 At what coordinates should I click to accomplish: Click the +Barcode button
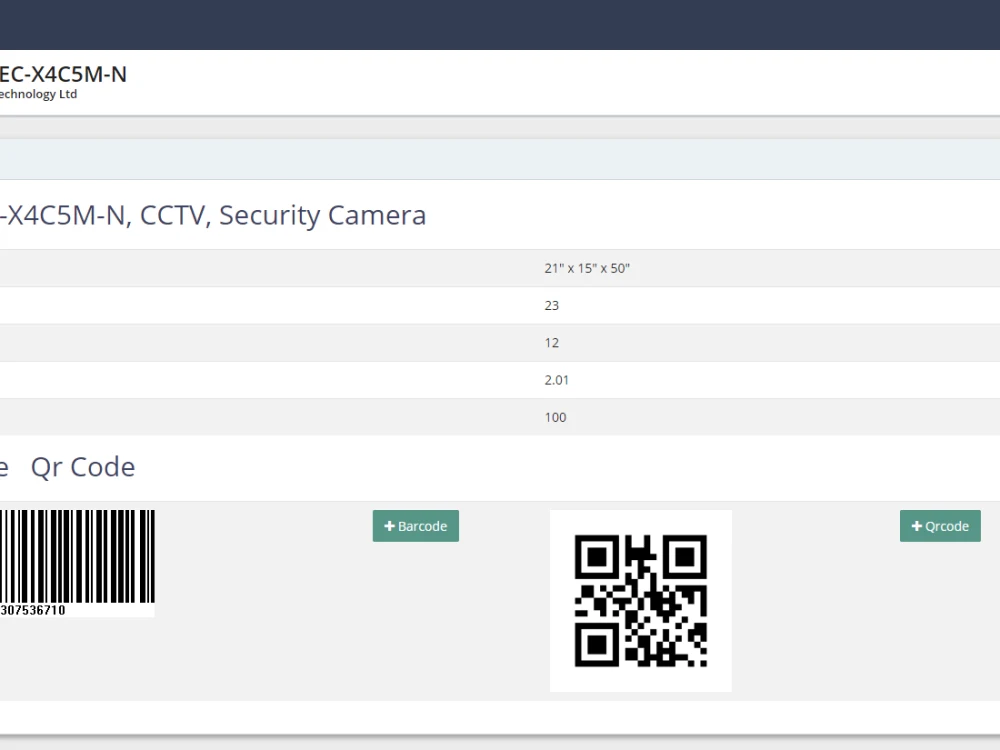pos(416,526)
